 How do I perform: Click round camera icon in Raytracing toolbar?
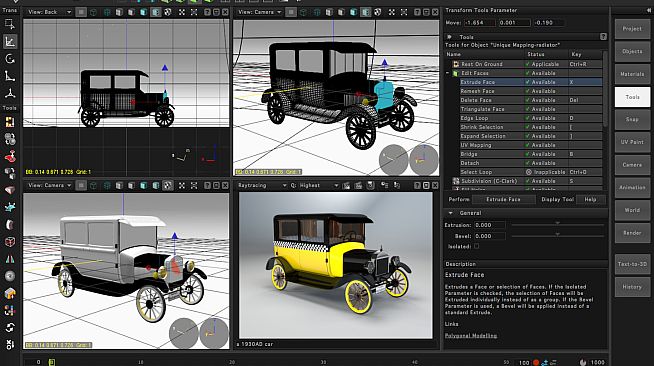tap(370, 185)
